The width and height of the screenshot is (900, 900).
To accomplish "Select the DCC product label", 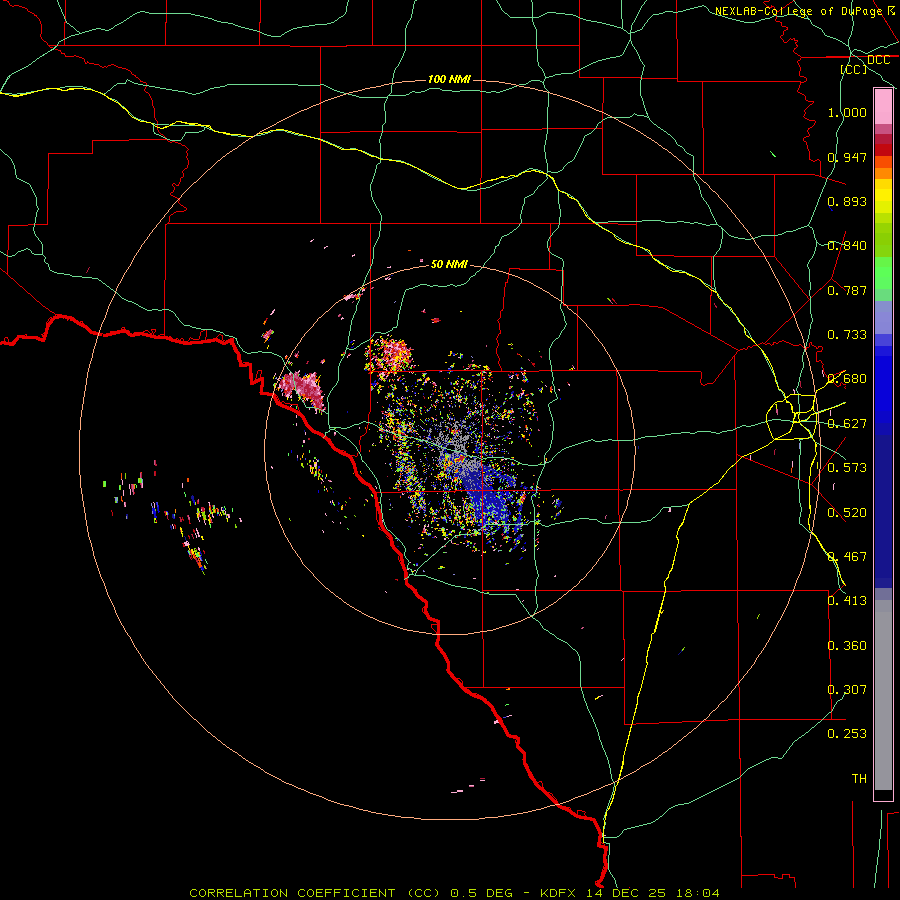I will point(878,60).
